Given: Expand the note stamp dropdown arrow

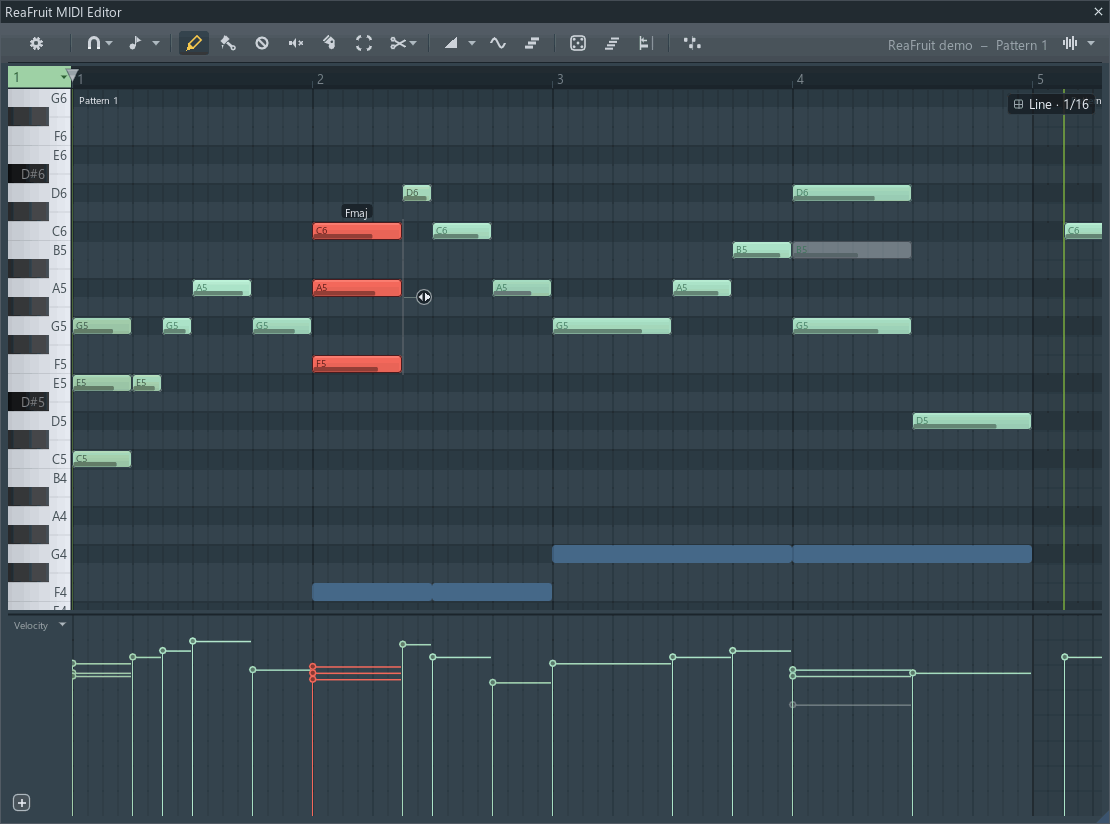Looking at the screenshot, I should [x=156, y=44].
